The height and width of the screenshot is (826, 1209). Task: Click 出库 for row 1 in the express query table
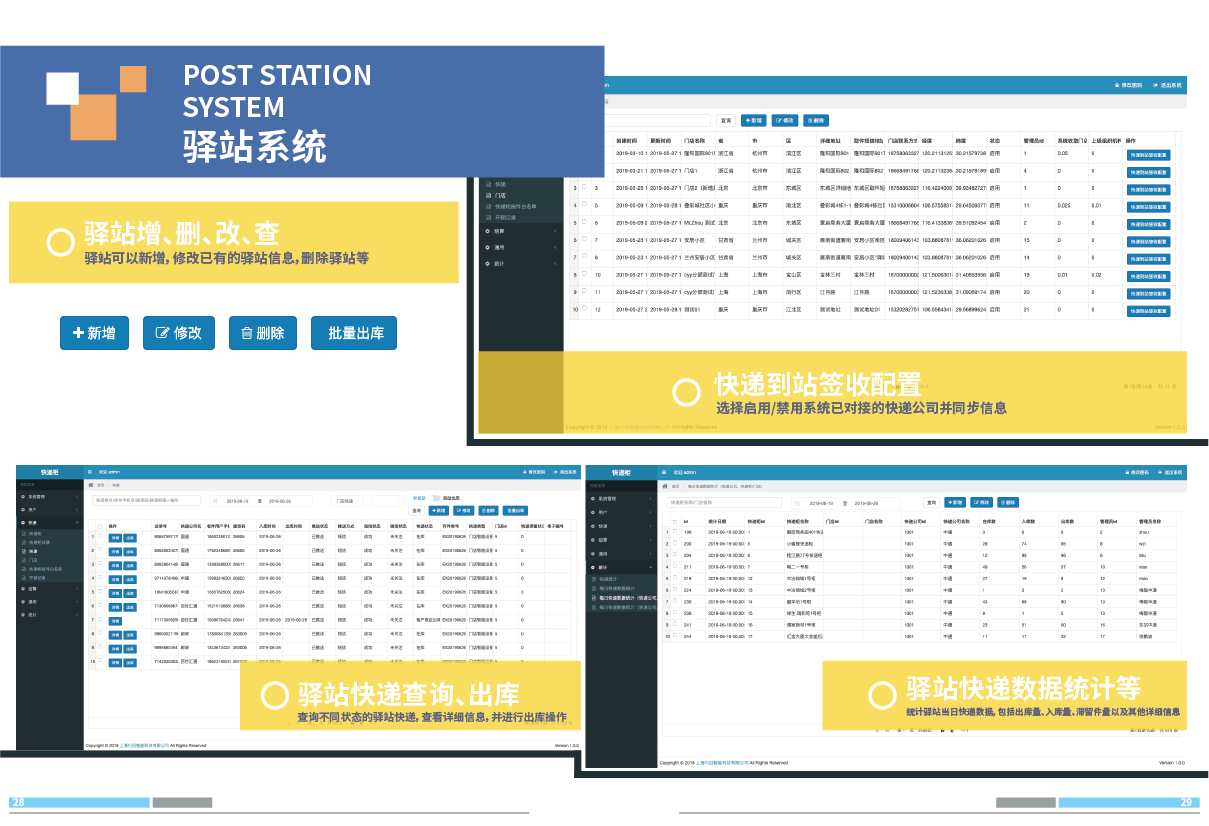point(130,537)
